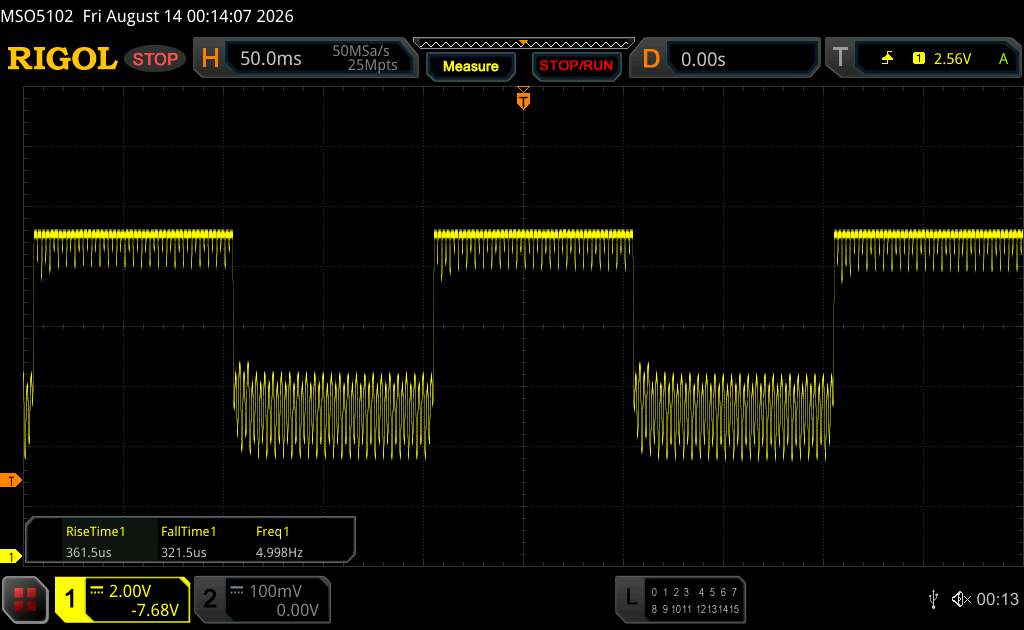Screen dimensions: 1024x630
Task: Open the red grid function menu icon
Action: (x=25, y=599)
